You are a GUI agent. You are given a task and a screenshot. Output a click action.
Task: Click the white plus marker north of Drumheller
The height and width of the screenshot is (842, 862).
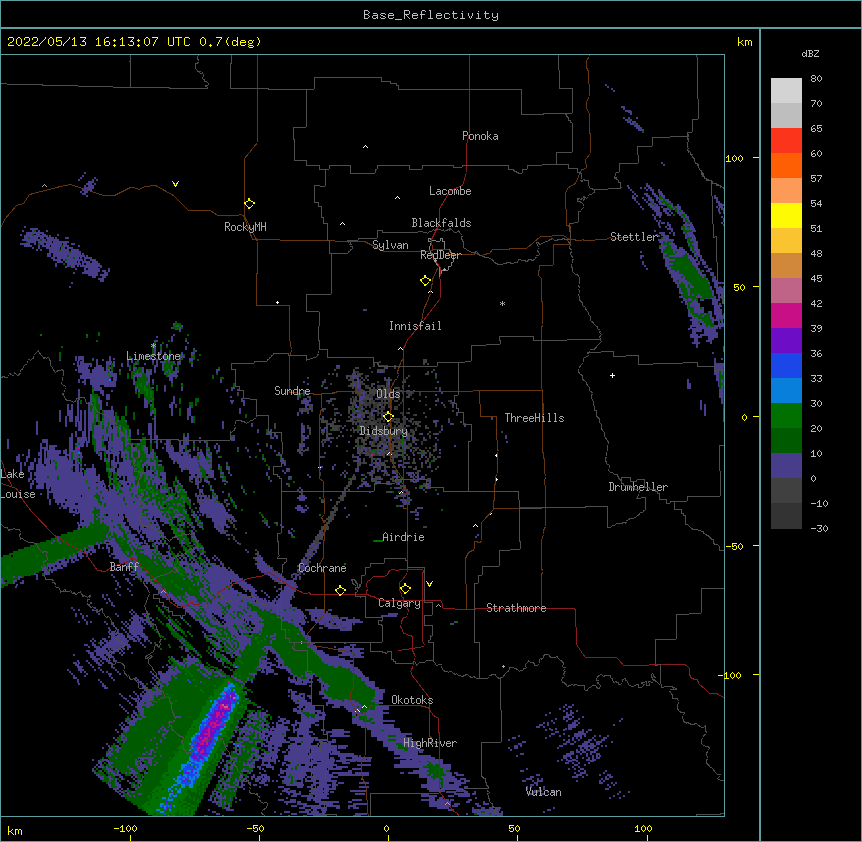[x=612, y=375]
